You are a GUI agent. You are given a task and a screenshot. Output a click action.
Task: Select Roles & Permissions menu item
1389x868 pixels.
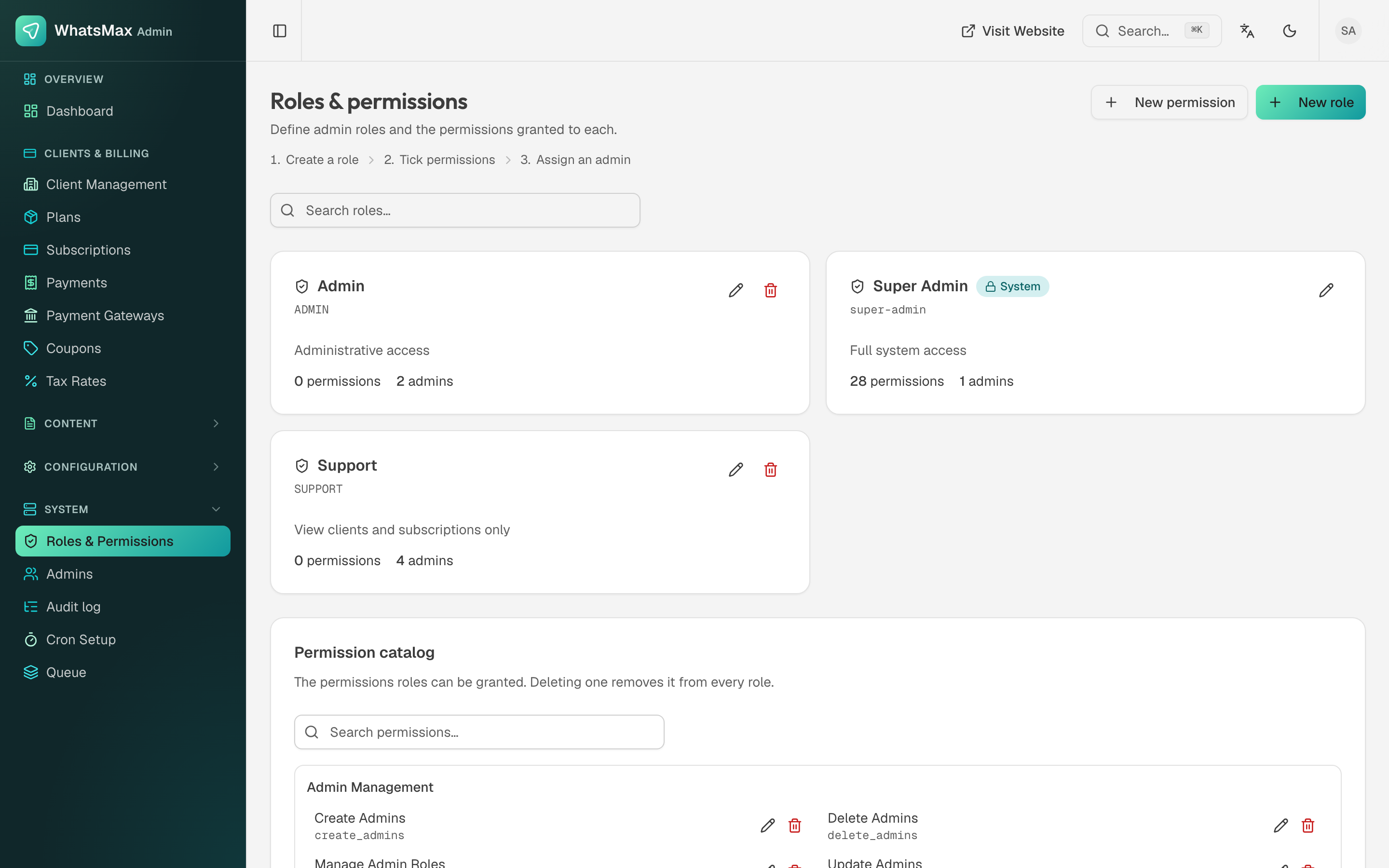pos(123,541)
